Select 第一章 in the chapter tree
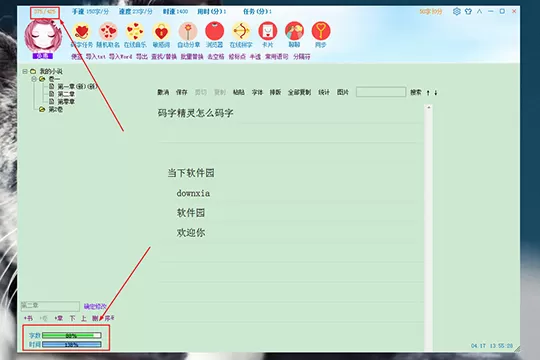Image resolution: width=540 pixels, height=360 pixels. coord(77,86)
